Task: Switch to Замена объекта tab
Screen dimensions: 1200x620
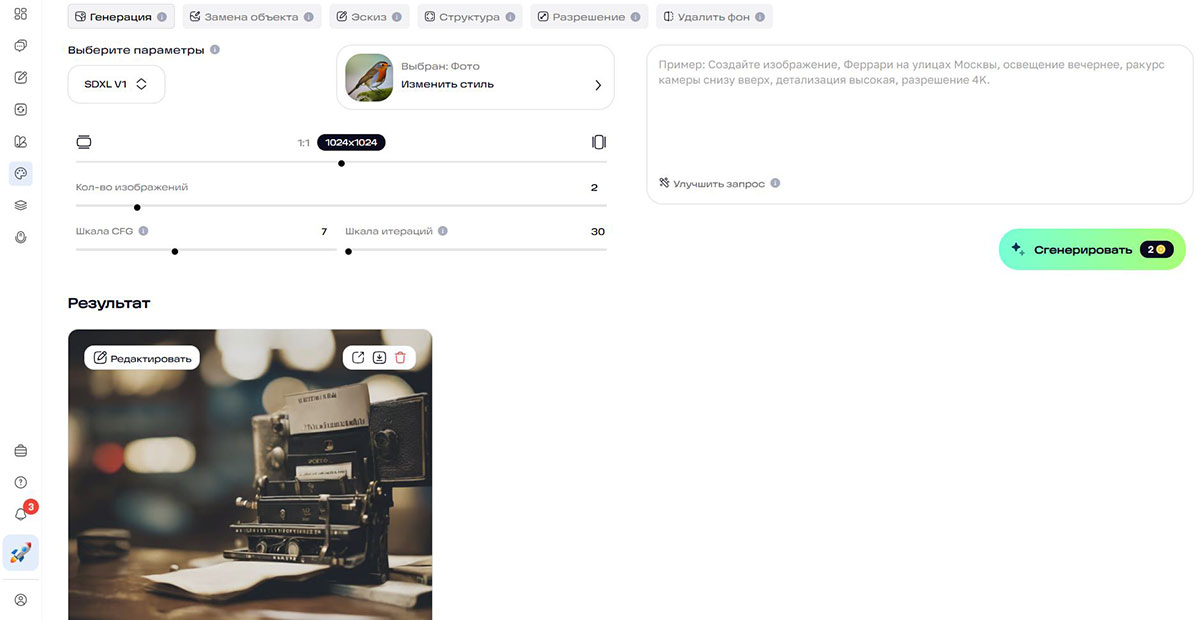Action: (x=252, y=17)
